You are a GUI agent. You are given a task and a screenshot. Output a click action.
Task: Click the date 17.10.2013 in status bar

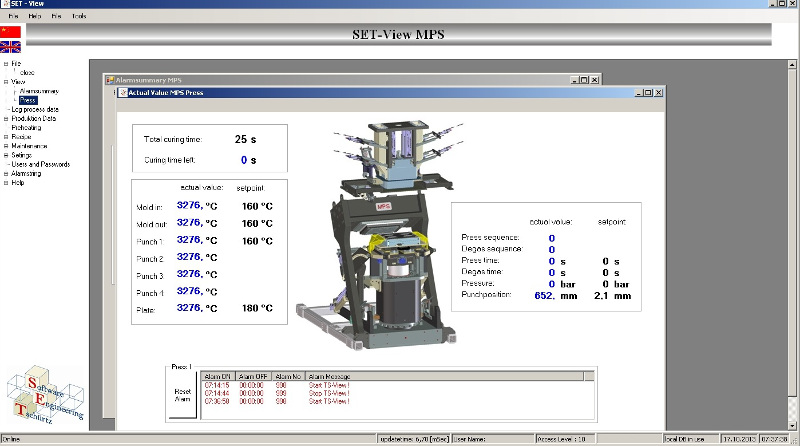coord(739,439)
